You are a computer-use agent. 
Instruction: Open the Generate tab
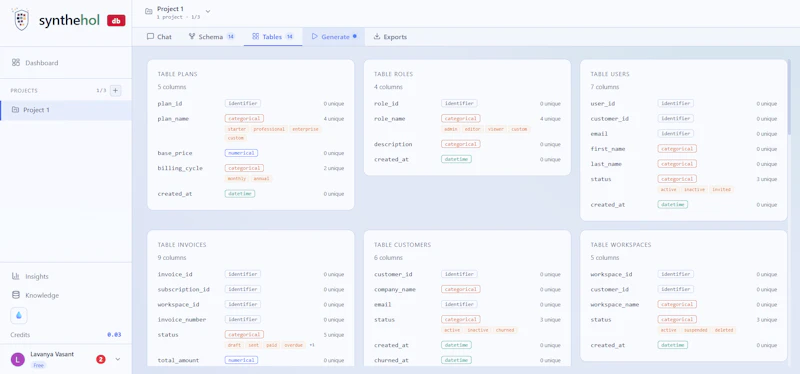click(334, 37)
